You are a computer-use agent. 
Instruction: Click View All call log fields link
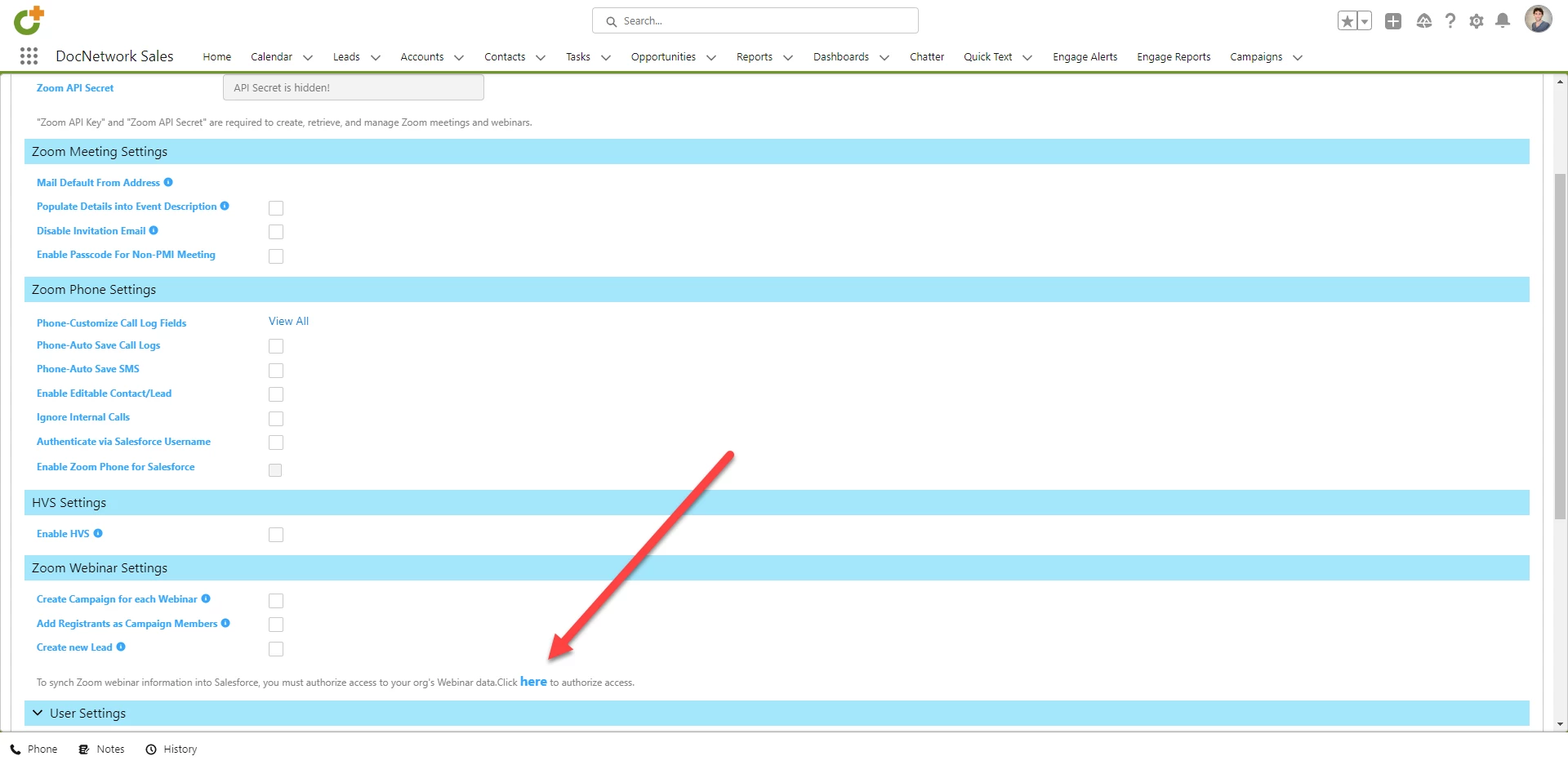tap(288, 321)
